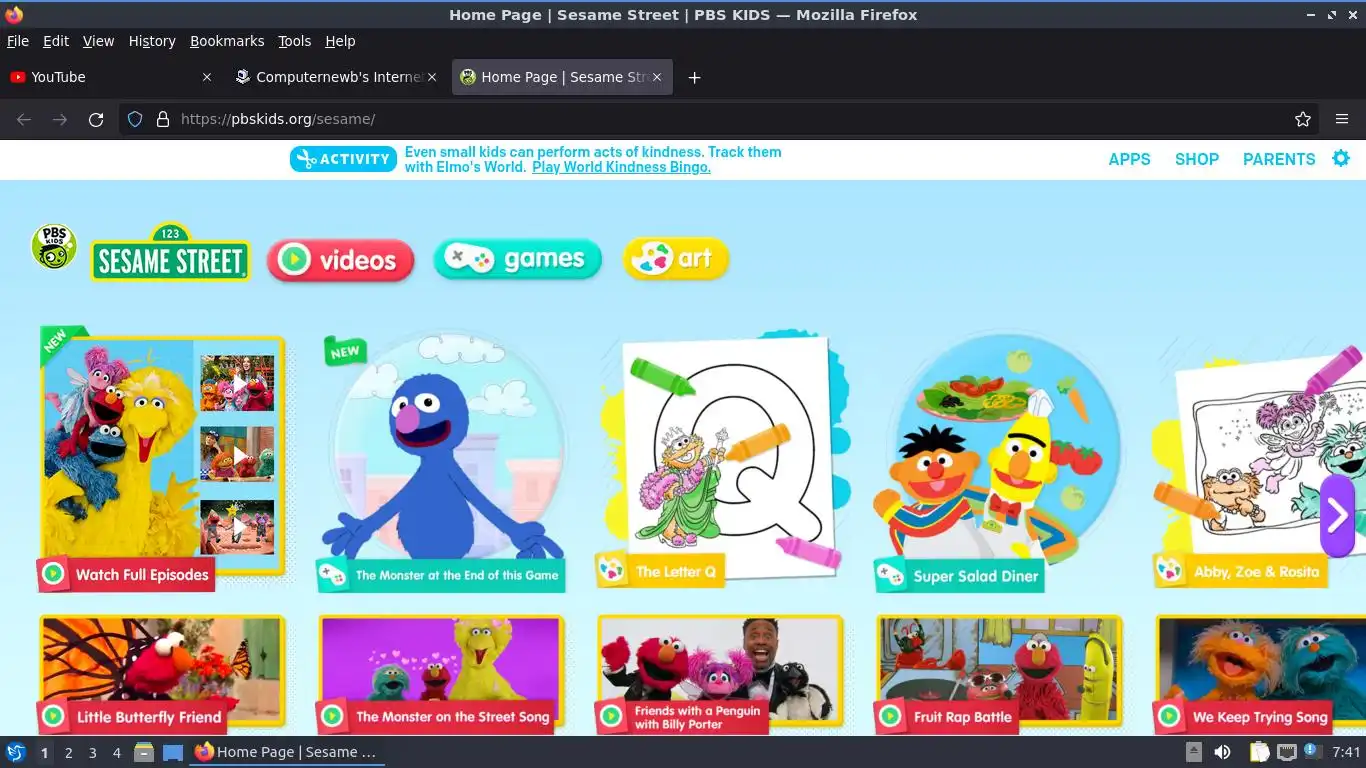Click the clipboard tray icon
This screenshot has height=768, width=1366.
click(1259, 752)
